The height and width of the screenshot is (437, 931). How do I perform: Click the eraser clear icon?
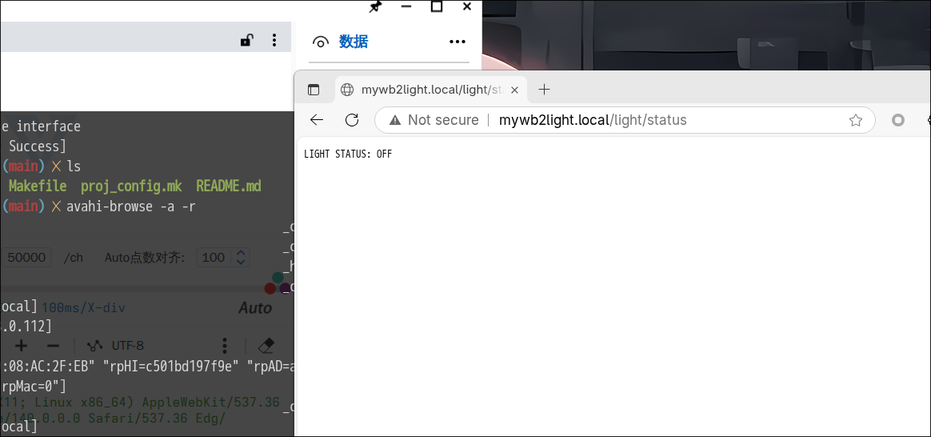point(267,346)
